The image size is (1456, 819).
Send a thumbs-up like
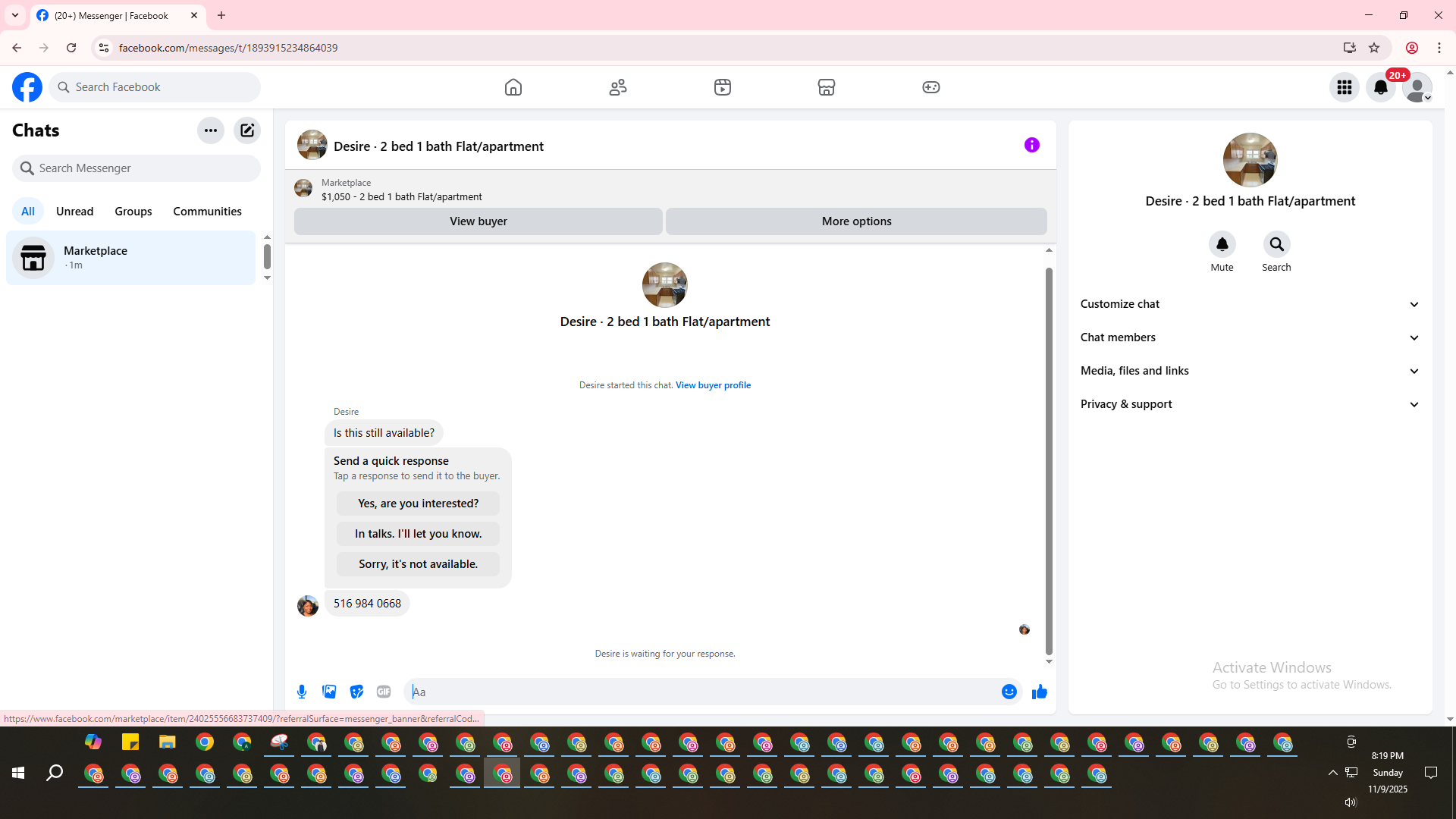(1039, 692)
